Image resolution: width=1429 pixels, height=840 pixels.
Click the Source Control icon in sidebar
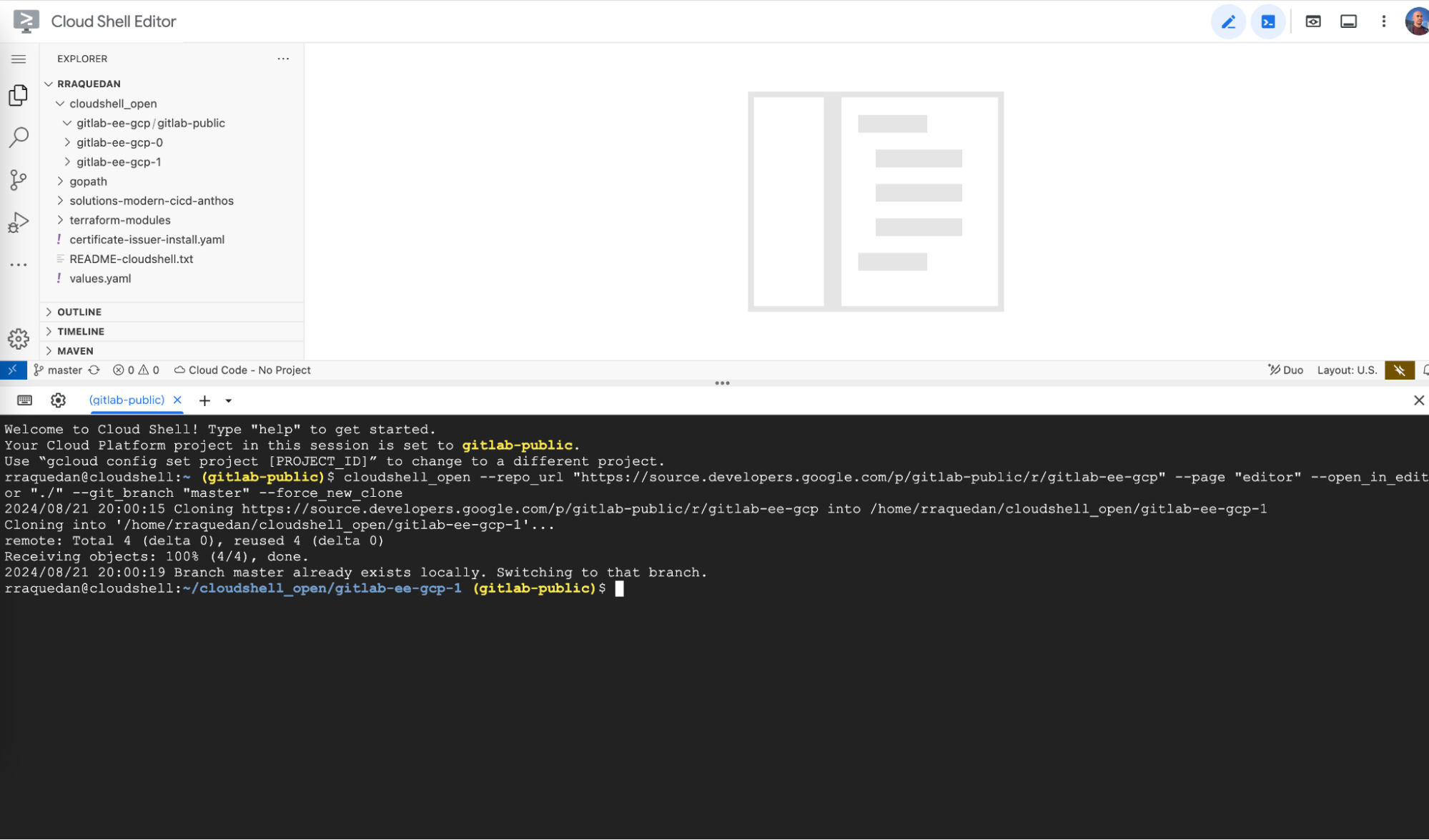tap(18, 178)
